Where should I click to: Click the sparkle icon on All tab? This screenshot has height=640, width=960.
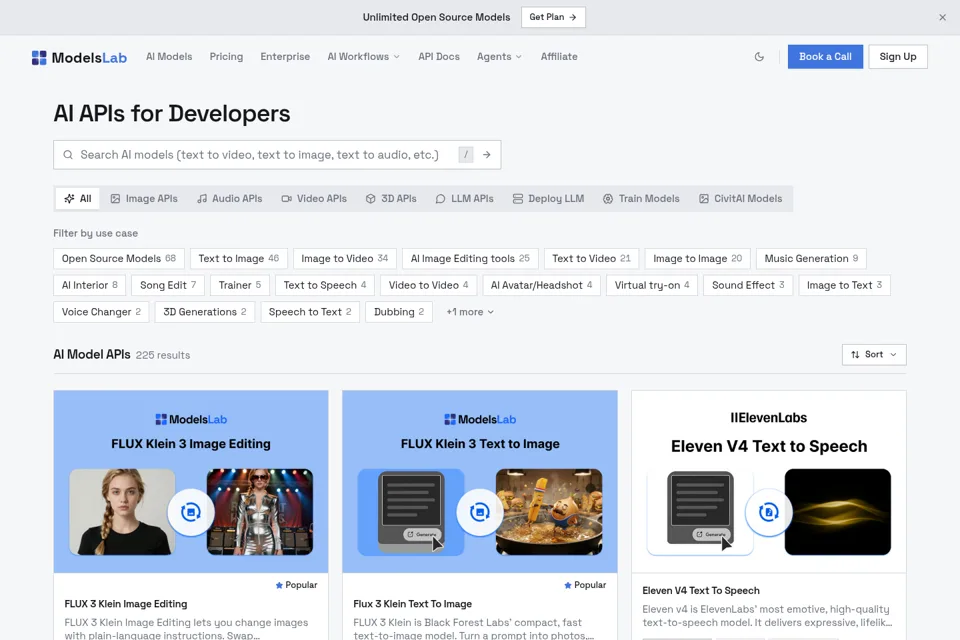[x=69, y=199]
